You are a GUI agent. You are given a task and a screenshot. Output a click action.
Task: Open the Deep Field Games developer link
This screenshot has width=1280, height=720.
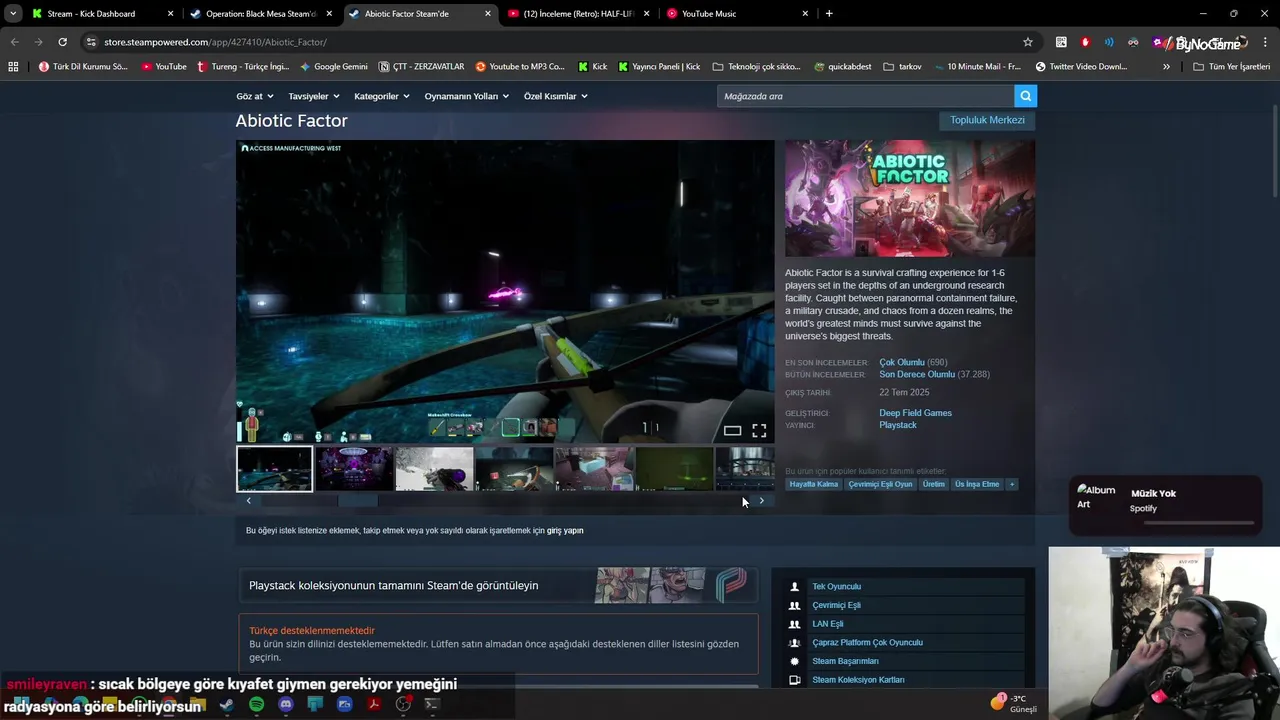tap(915, 413)
